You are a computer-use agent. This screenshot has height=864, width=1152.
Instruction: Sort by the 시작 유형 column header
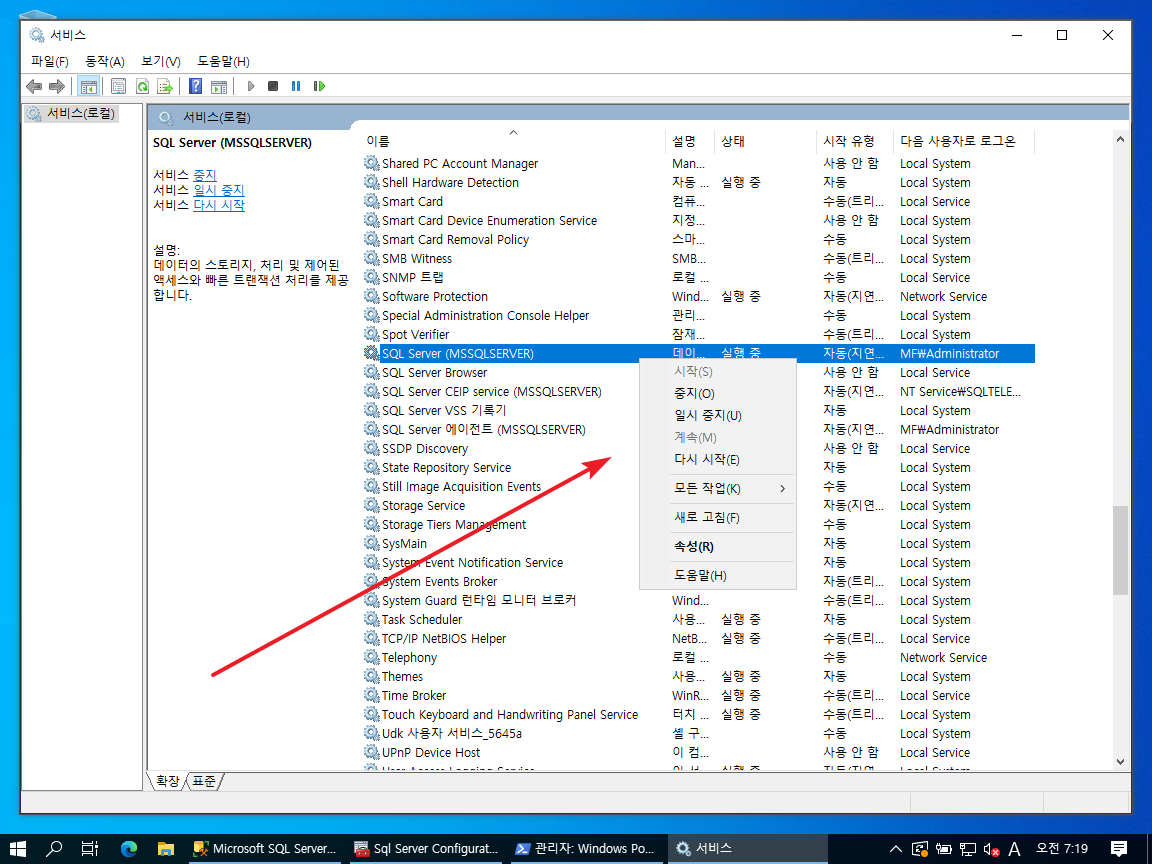[855, 141]
